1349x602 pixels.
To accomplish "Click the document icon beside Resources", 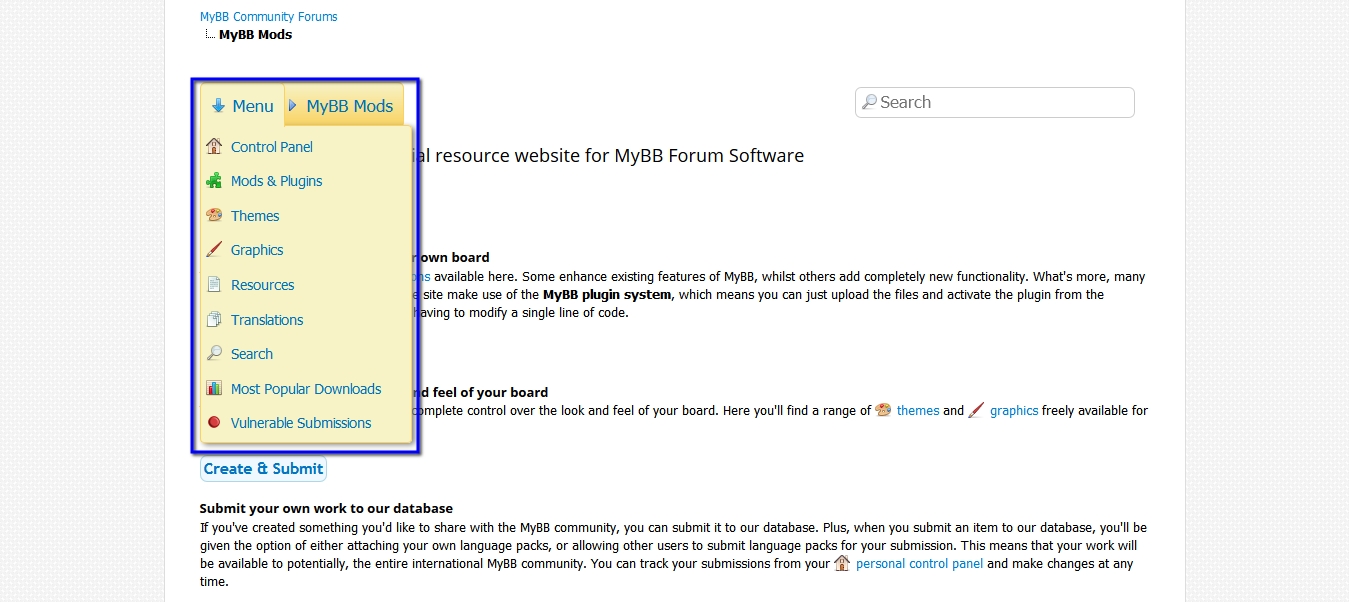I will tap(214, 285).
